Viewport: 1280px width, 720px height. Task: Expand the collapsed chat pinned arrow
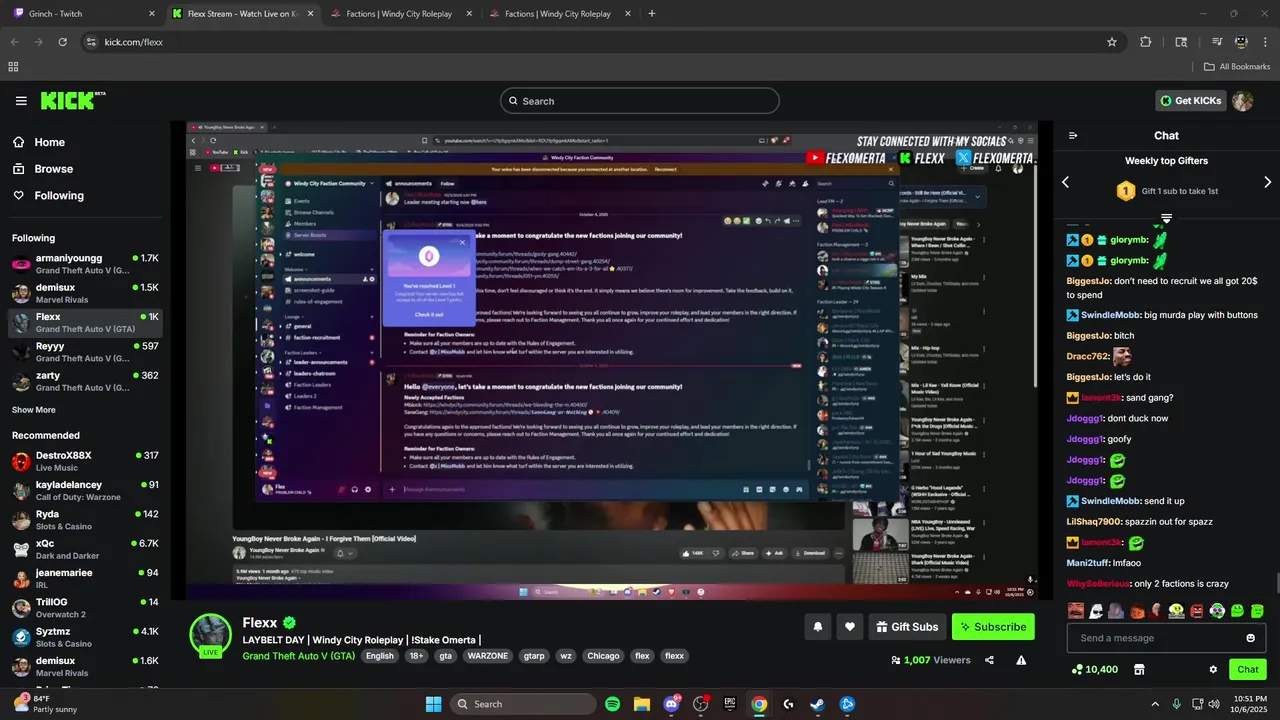(x=1166, y=218)
